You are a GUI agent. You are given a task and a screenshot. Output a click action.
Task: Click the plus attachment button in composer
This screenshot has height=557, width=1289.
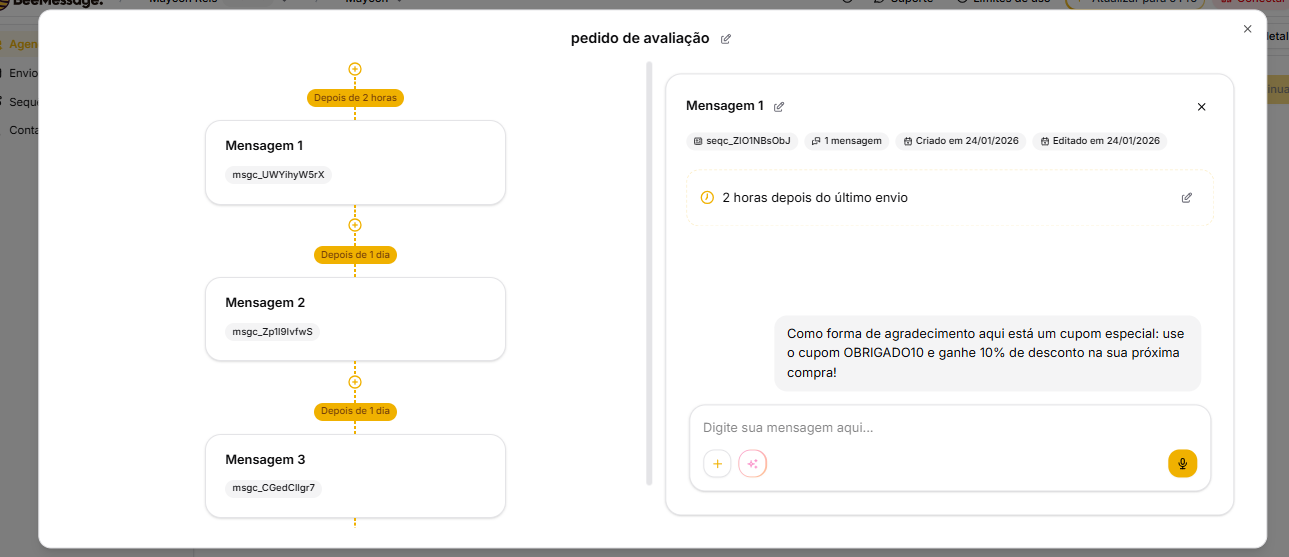pos(717,464)
